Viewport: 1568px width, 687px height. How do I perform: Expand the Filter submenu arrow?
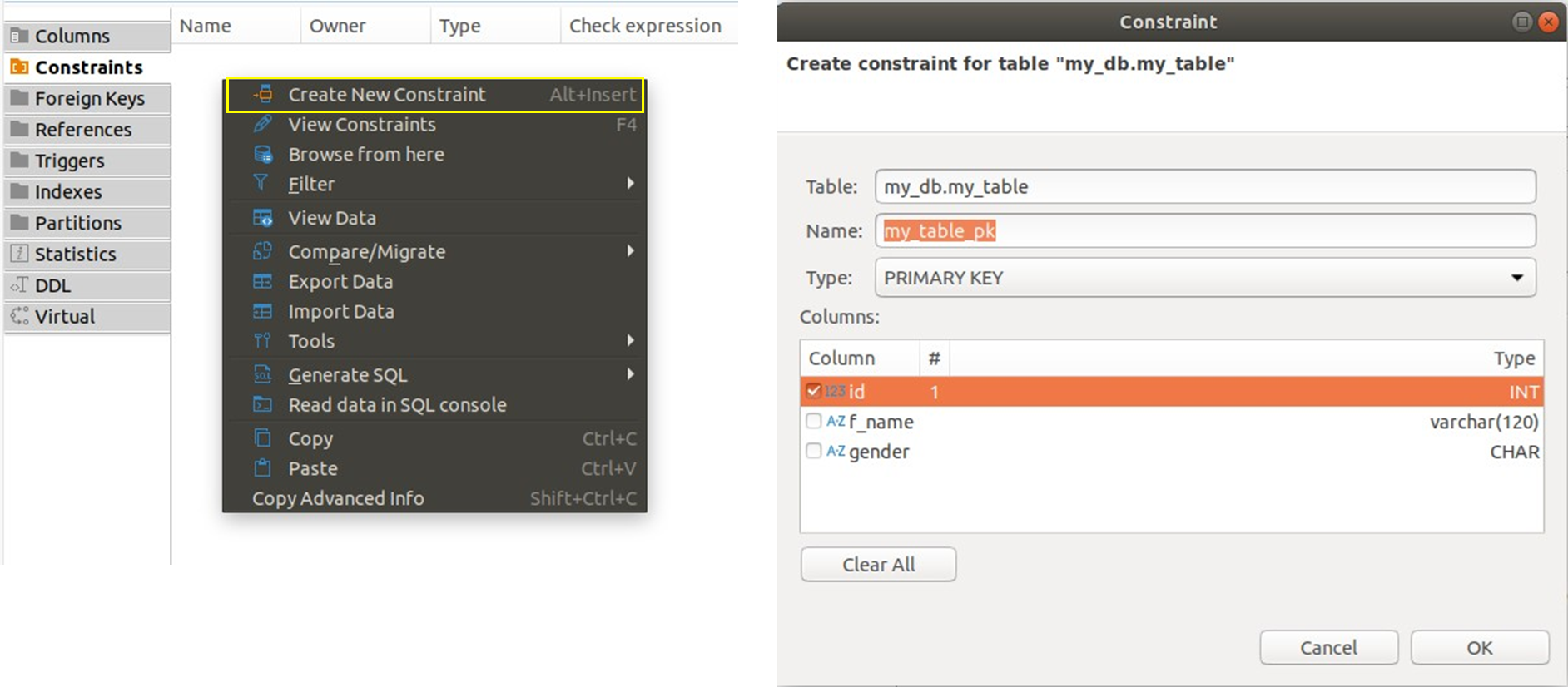(x=631, y=183)
